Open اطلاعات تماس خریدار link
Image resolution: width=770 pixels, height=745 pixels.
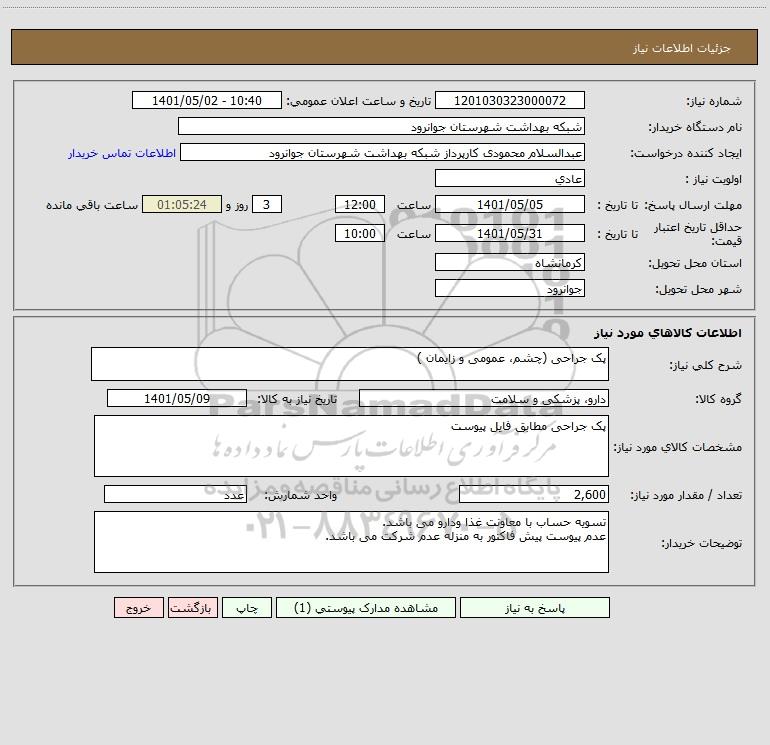tap(122, 153)
